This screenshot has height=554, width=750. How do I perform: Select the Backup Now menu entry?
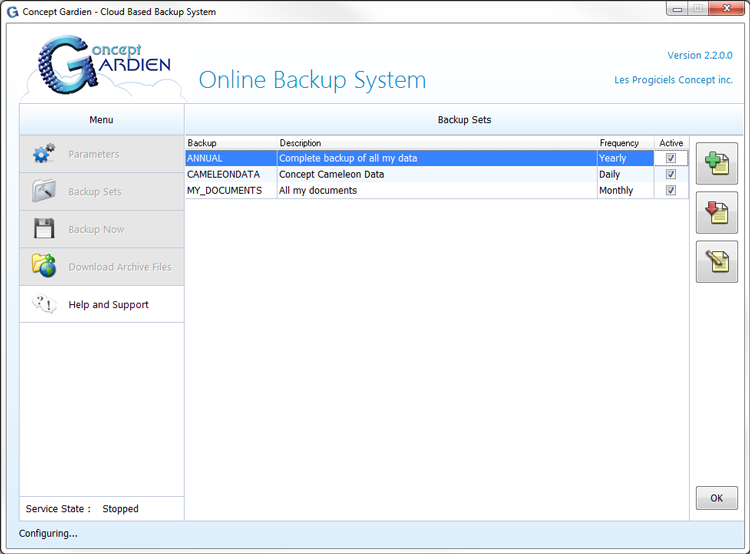click(96, 230)
